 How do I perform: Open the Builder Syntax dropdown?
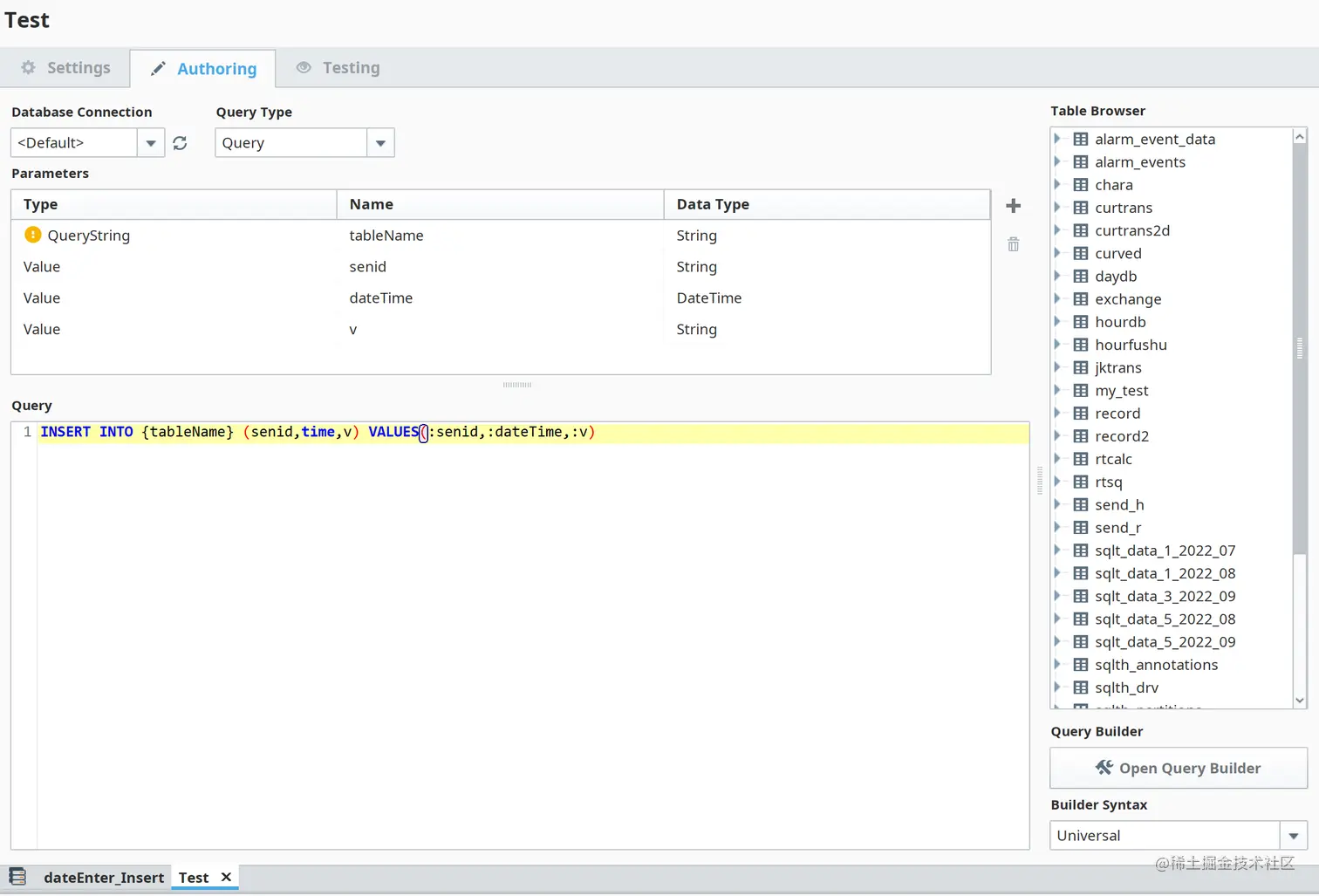click(x=1293, y=836)
